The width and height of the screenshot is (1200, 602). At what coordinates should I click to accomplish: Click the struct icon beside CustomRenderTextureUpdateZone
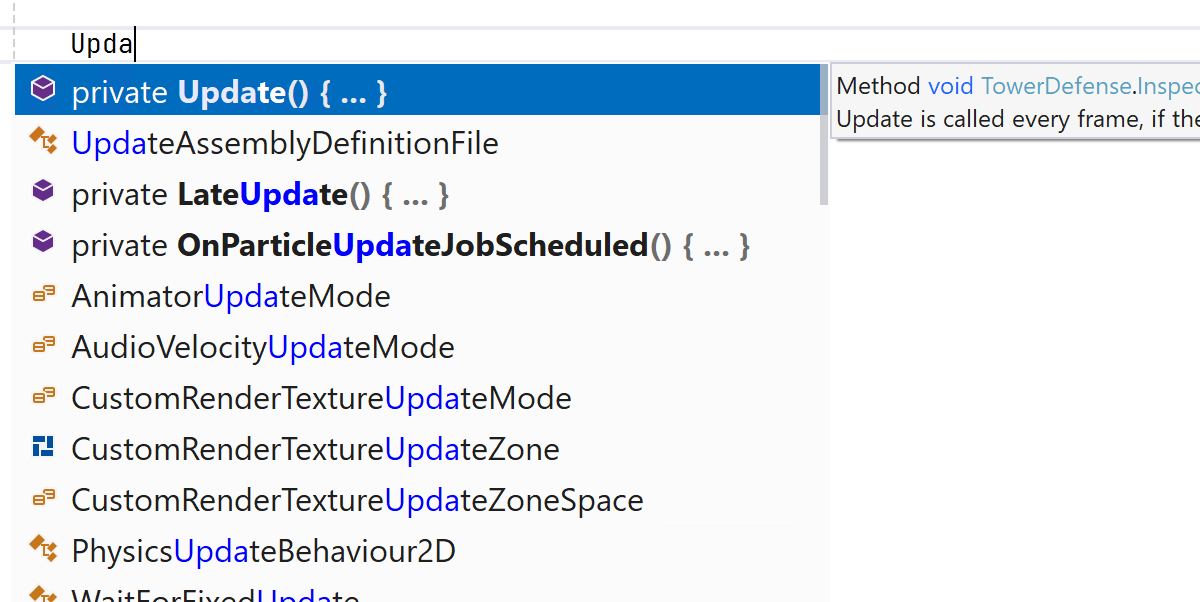pyautogui.click(x=43, y=448)
